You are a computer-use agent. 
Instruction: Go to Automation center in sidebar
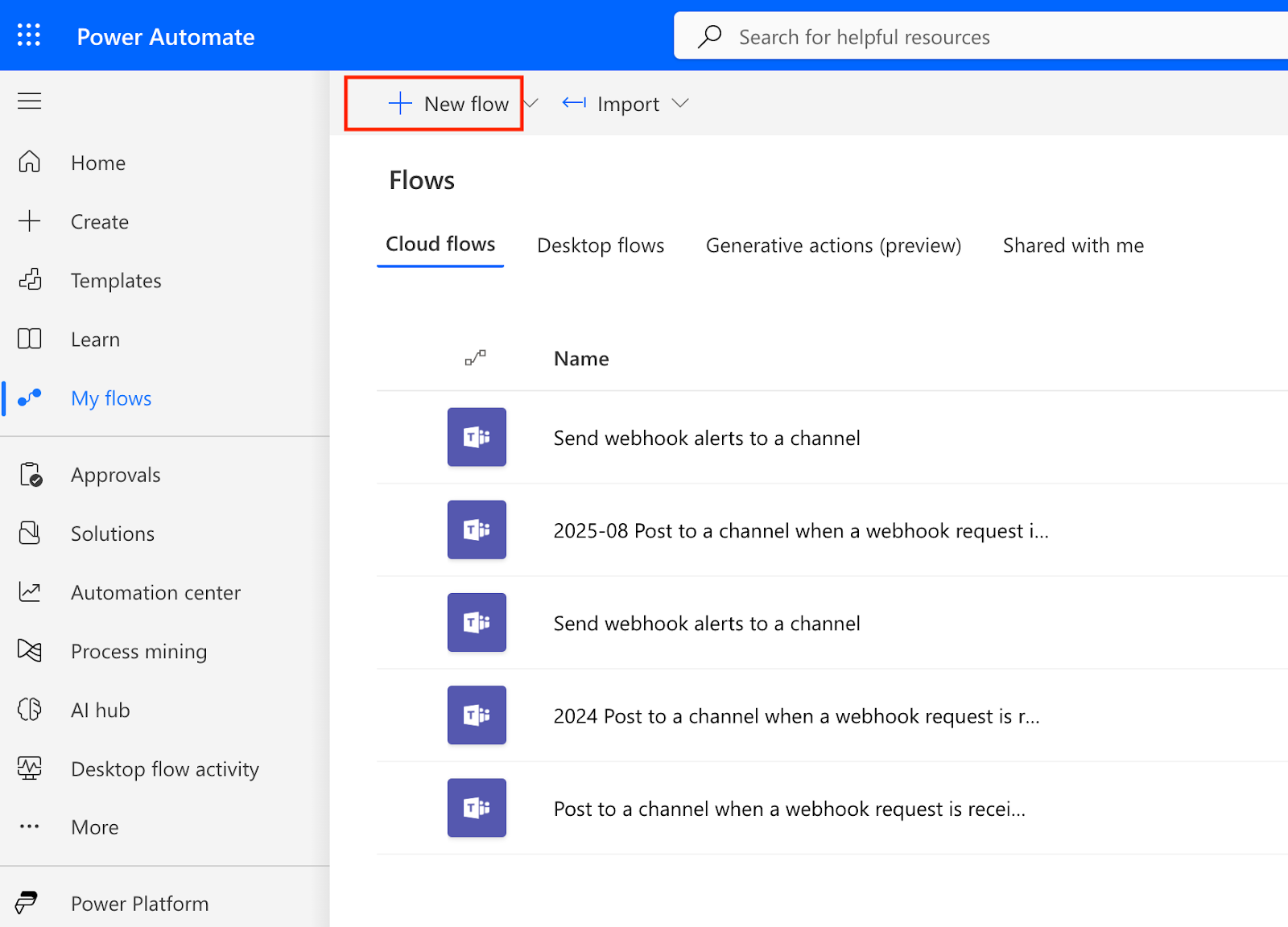tap(155, 593)
